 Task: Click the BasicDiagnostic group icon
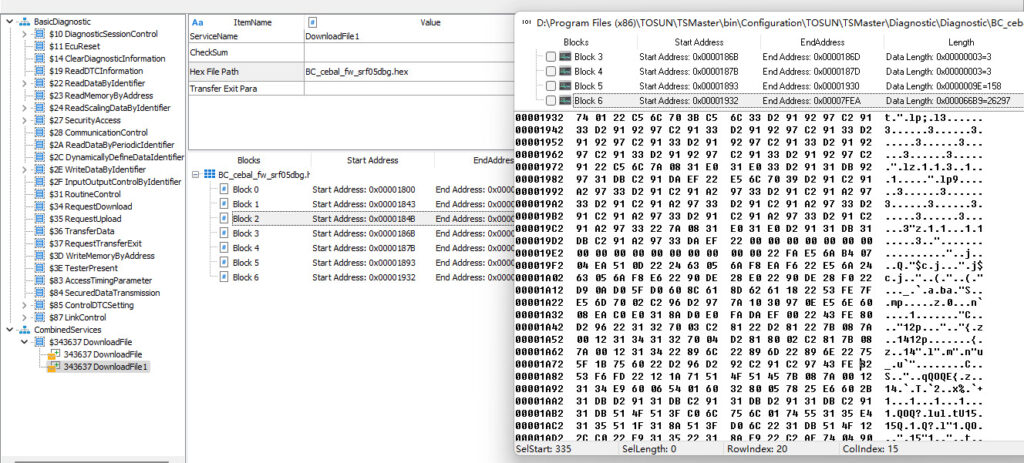(x=25, y=22)
